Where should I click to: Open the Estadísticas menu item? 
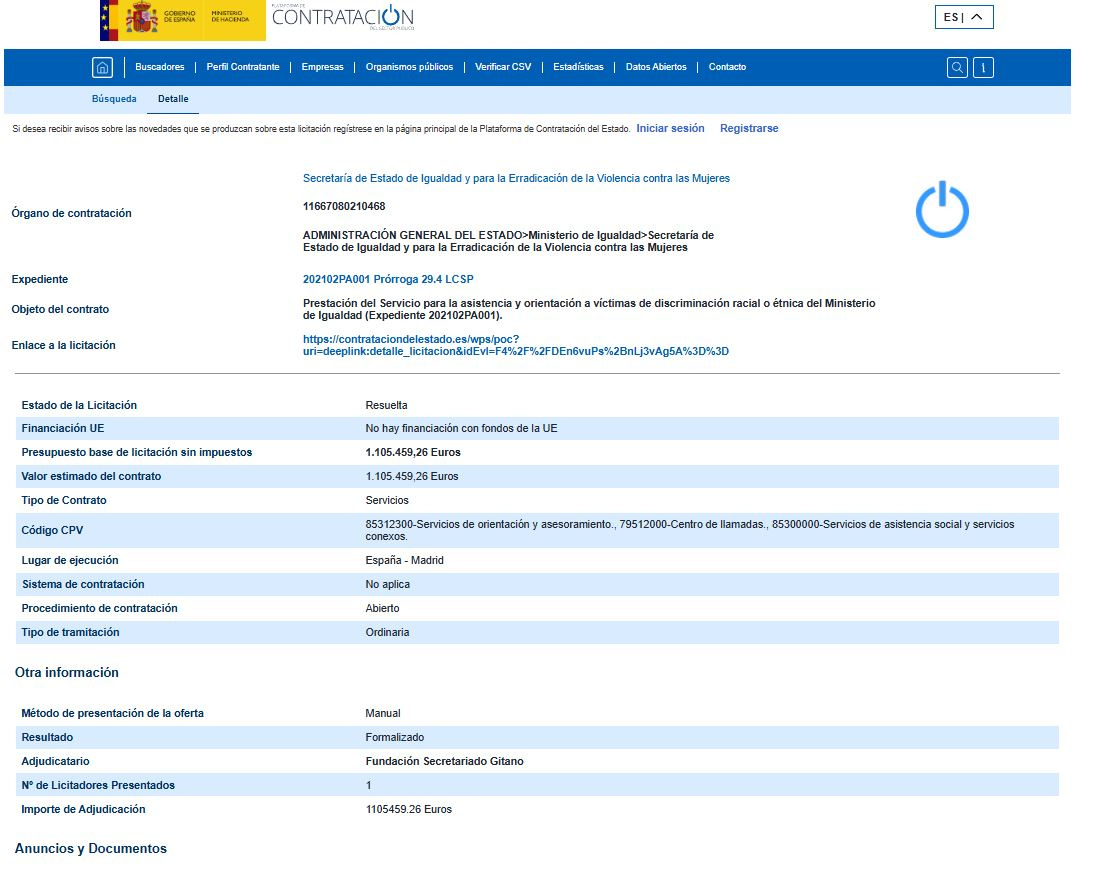(x=578, y=67)
